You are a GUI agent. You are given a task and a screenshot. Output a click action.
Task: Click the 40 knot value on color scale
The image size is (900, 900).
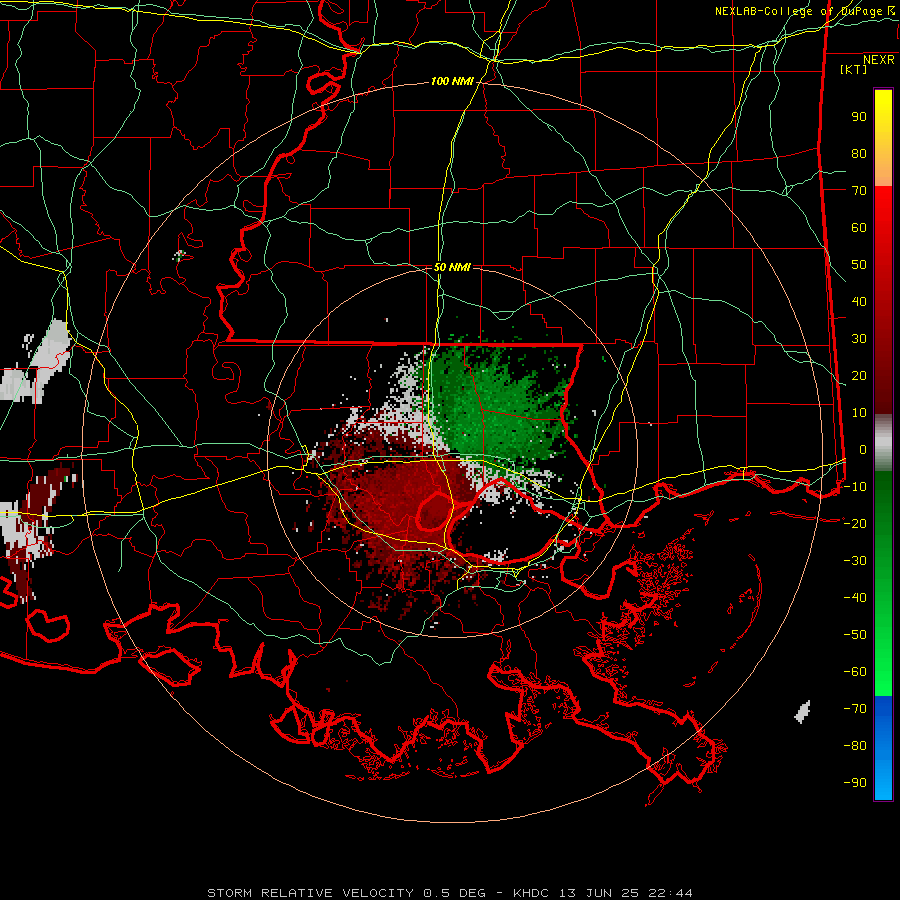(x=859, y=302)
